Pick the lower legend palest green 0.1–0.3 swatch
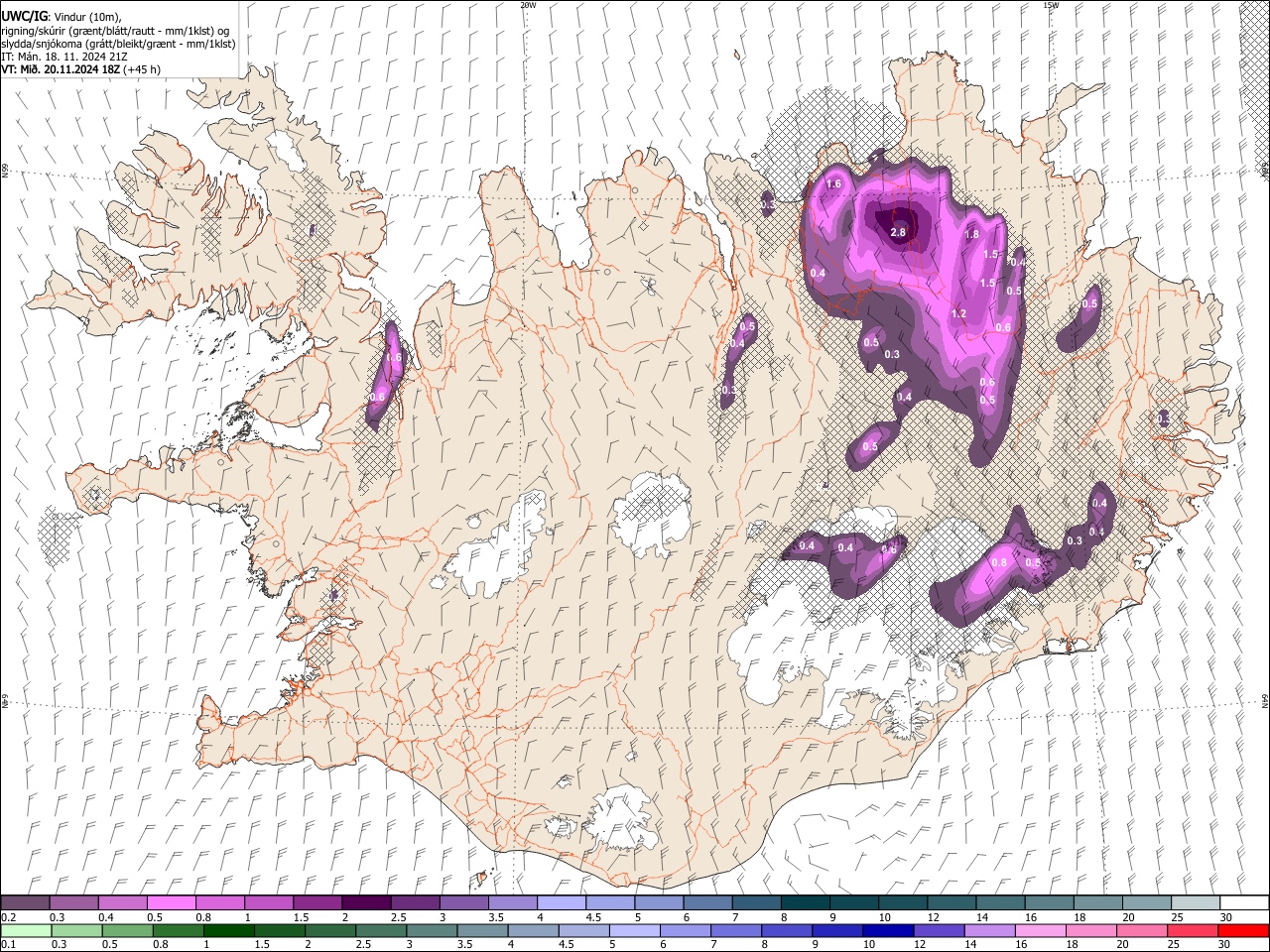The width and height of the screenshot is (1270, 952). pyautogui.click(x=25, y=930)
